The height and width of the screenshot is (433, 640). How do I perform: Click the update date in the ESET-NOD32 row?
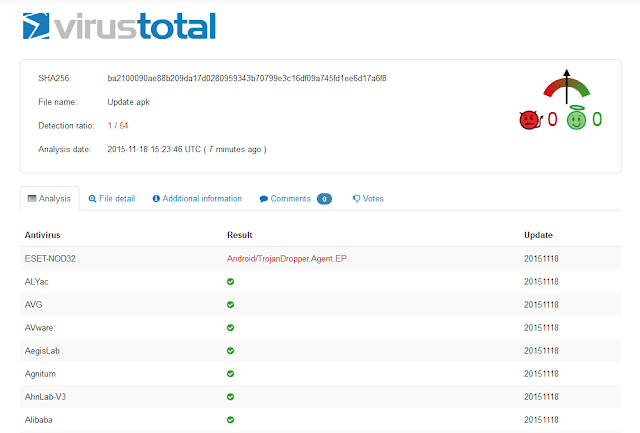point(541,259)
